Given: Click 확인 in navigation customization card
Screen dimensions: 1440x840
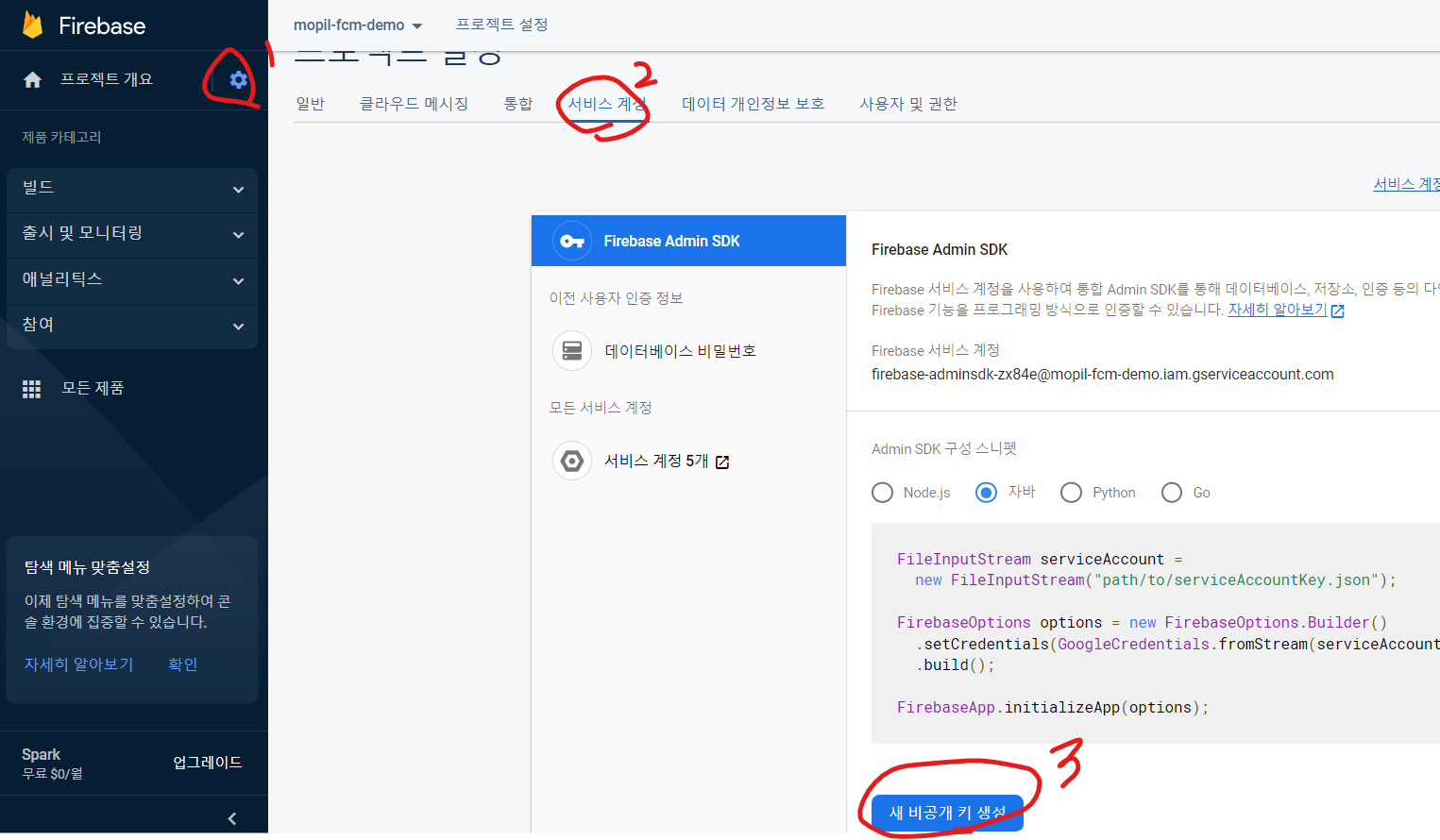Looking at the screenshot, I should click(183, 664).
